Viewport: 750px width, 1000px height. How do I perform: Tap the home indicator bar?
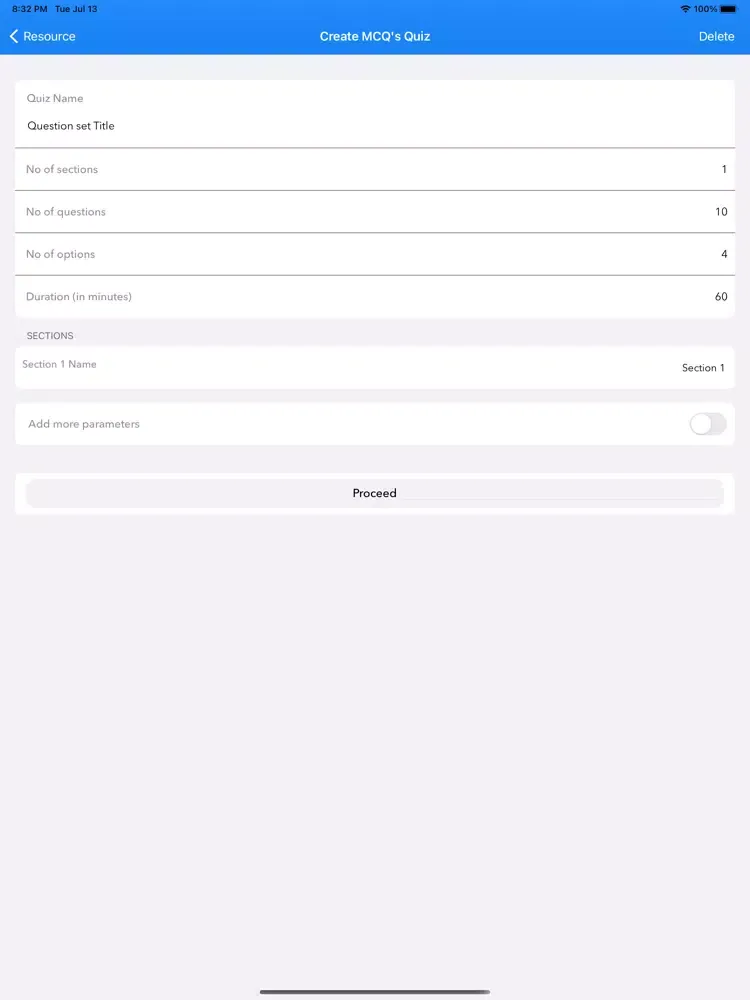[x=375, y=992]
